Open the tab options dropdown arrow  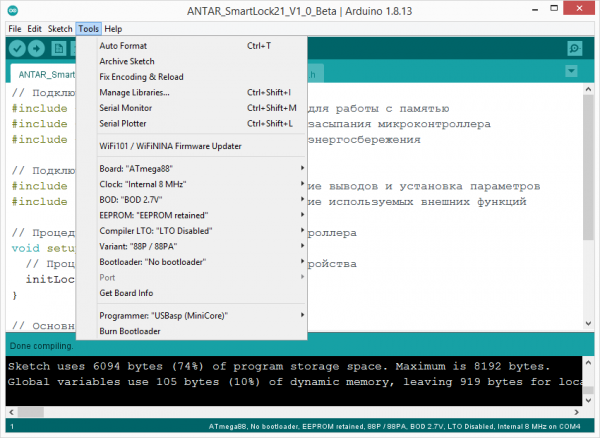click(x=571, y=71)
